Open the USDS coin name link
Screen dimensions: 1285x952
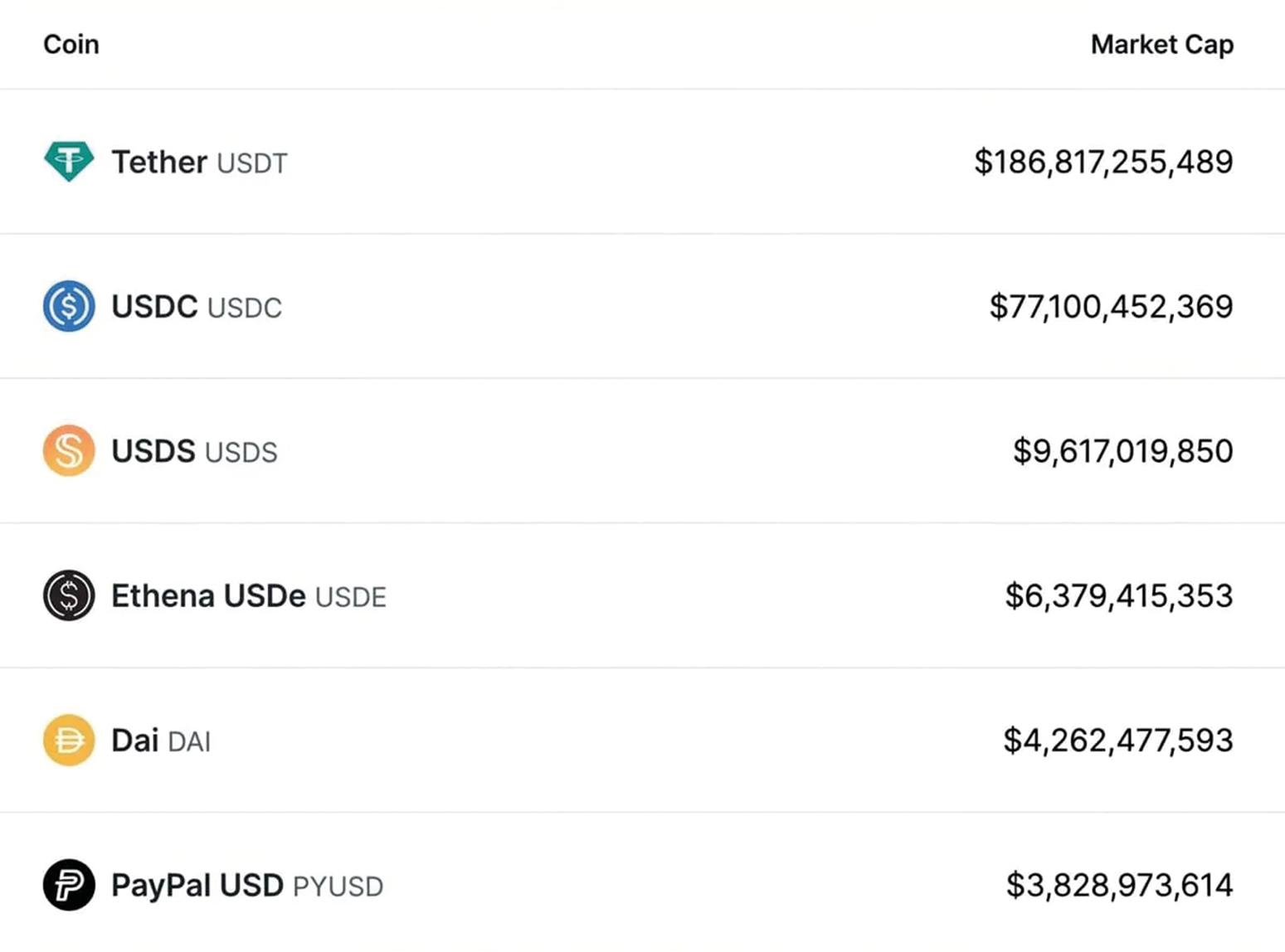coord(153,451)
